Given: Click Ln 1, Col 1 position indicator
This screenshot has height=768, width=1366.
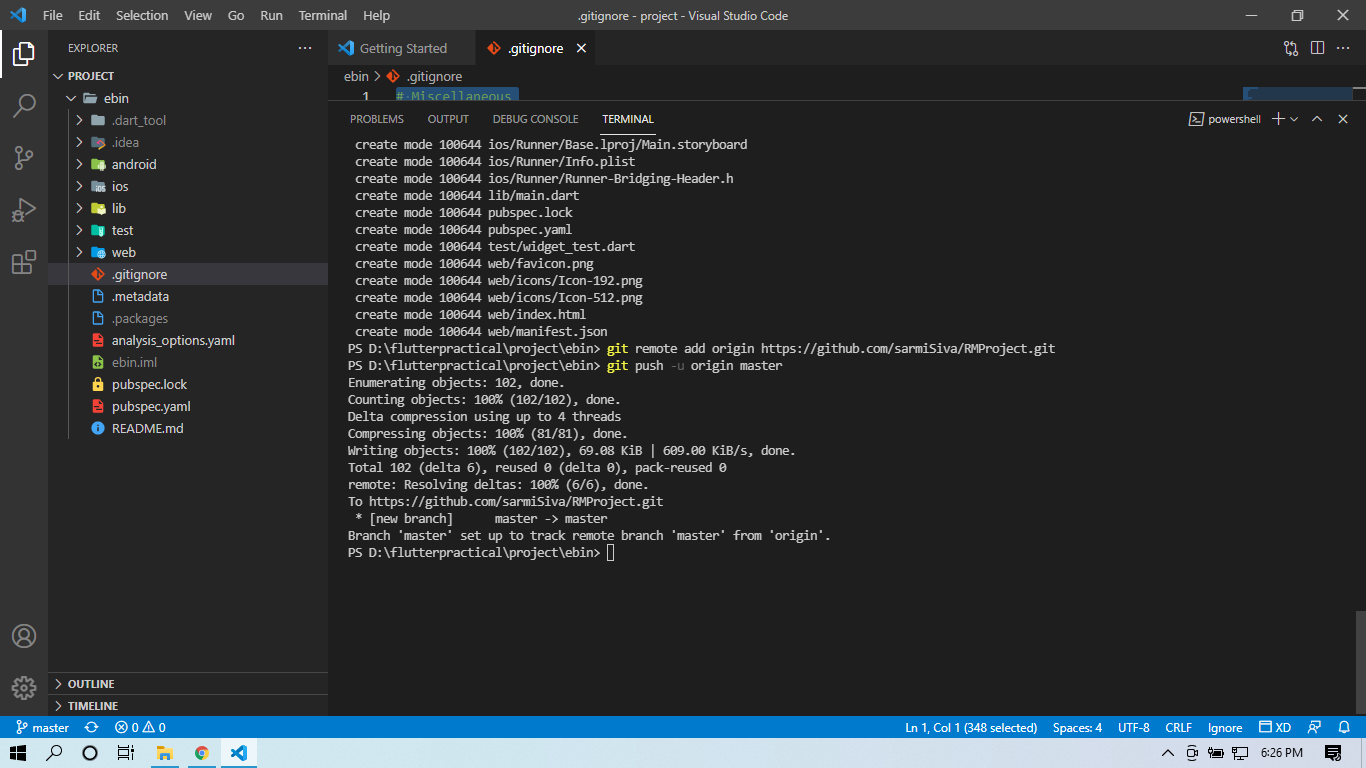Looking at the screenshot, I should coord(971,728).
